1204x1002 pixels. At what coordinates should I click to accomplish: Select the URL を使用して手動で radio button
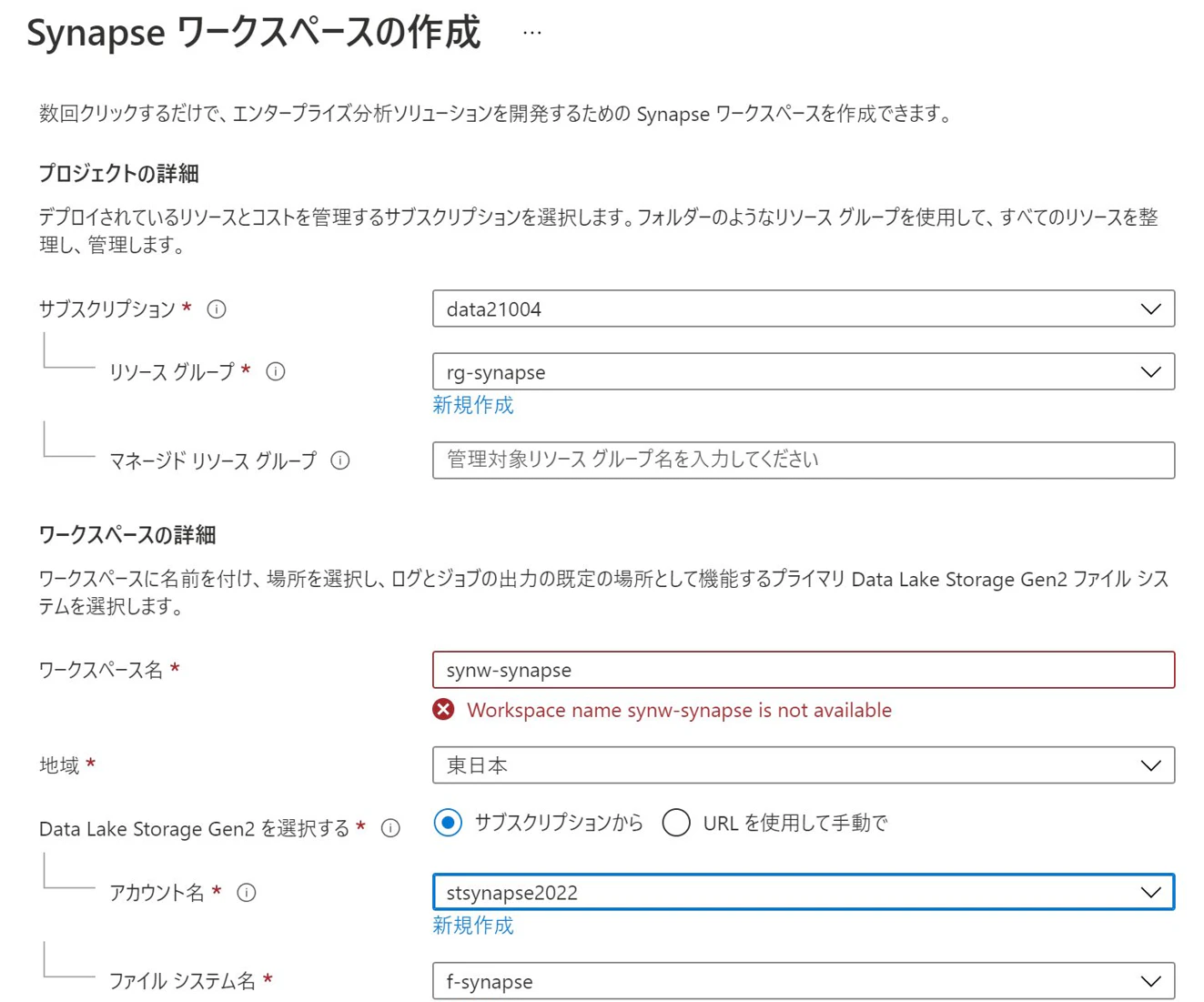click(676, 823)
